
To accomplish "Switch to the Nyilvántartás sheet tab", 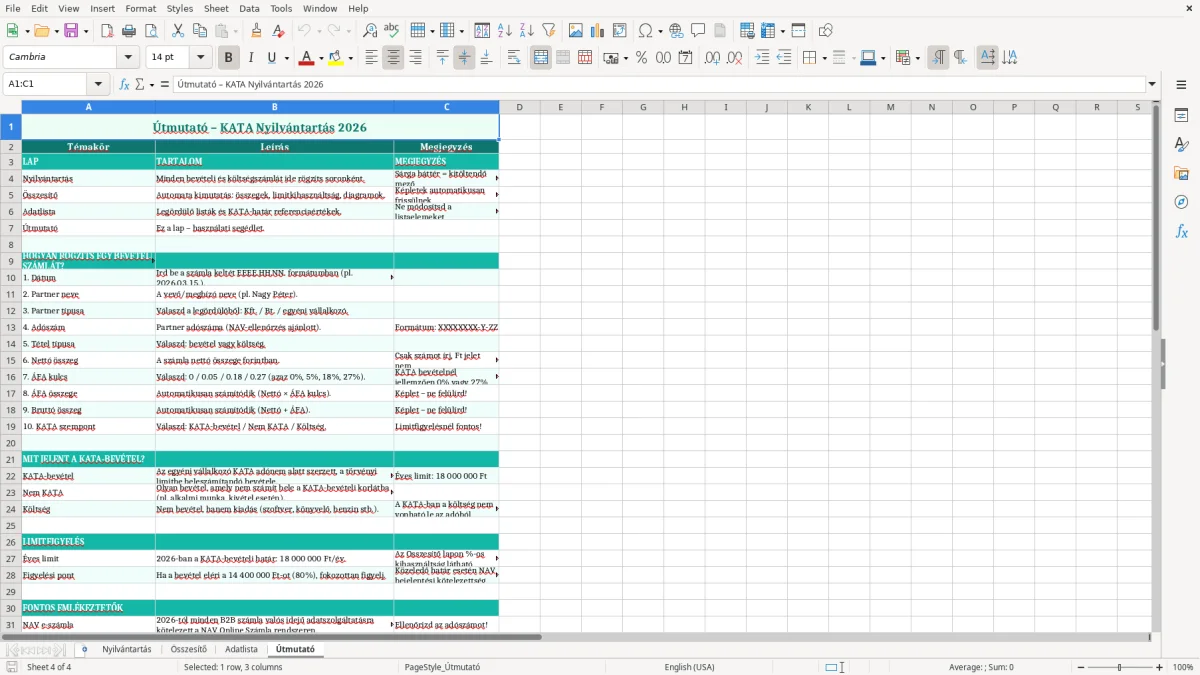I will [x=127, y=650].
